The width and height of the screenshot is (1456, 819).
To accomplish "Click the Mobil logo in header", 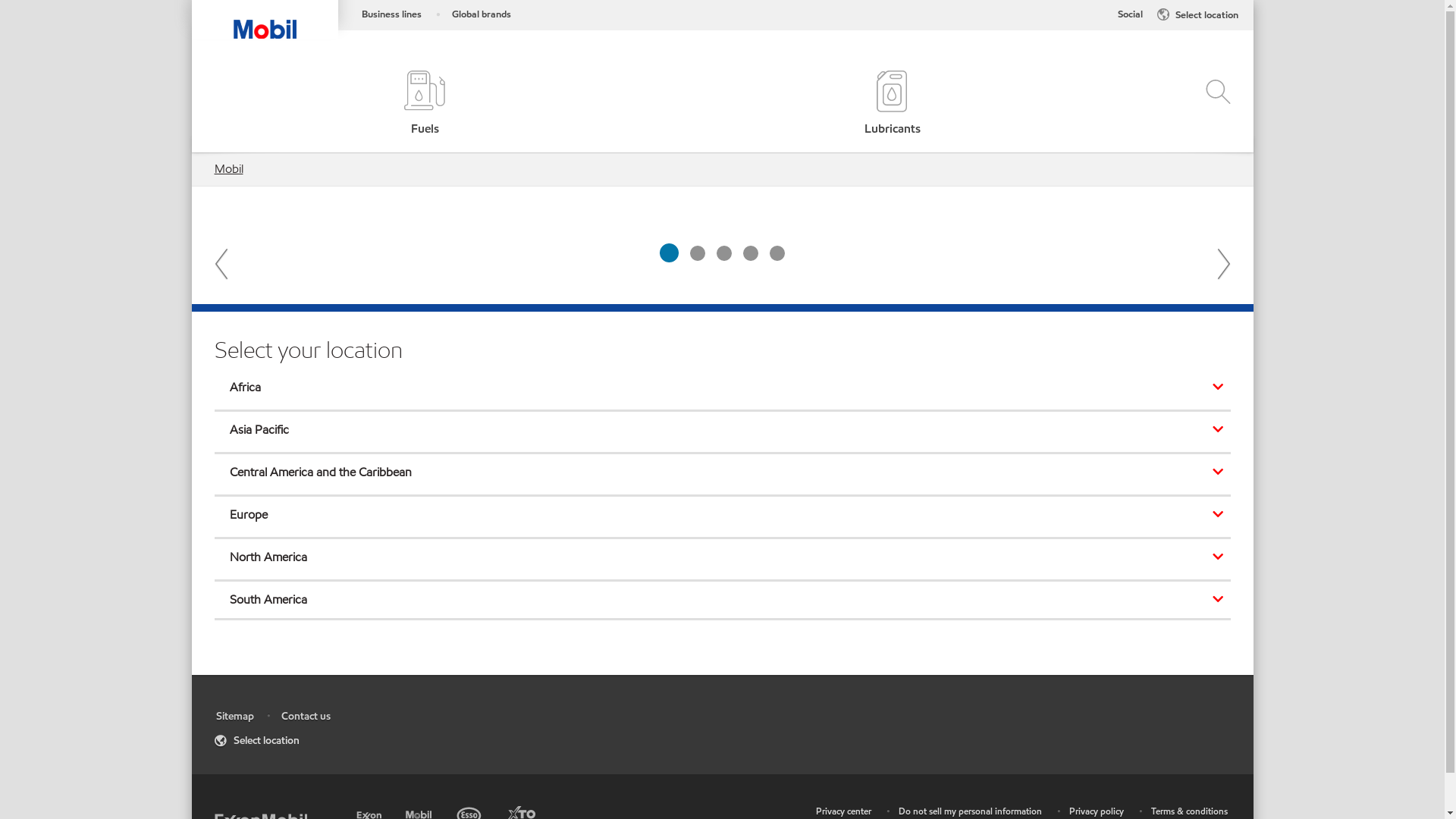I will point(265,30).
